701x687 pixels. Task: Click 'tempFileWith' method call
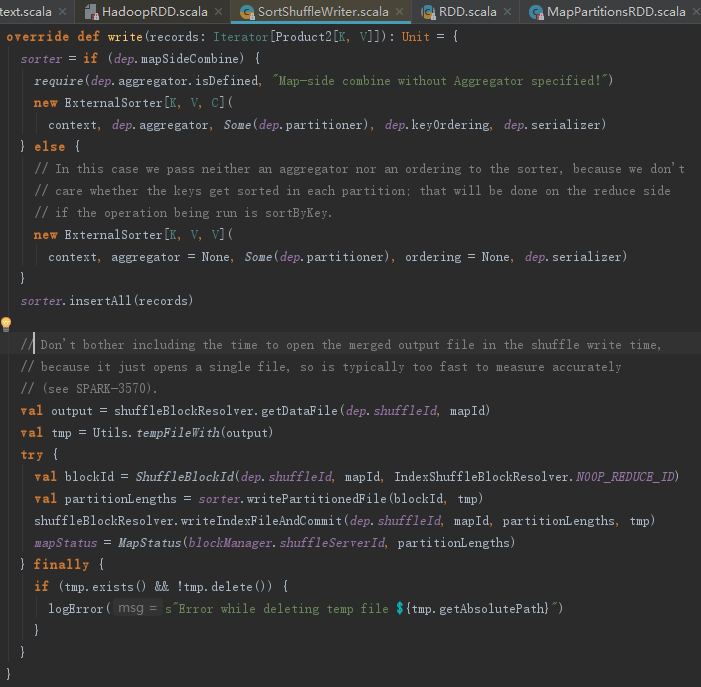pyautogui.click(x=178, y=433)
